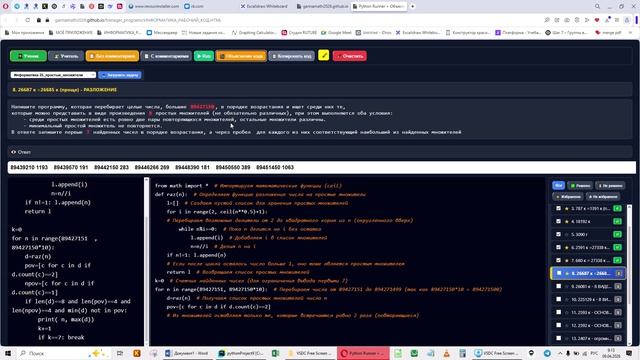Check the checkbox for task 9

(x=559, y=286)
